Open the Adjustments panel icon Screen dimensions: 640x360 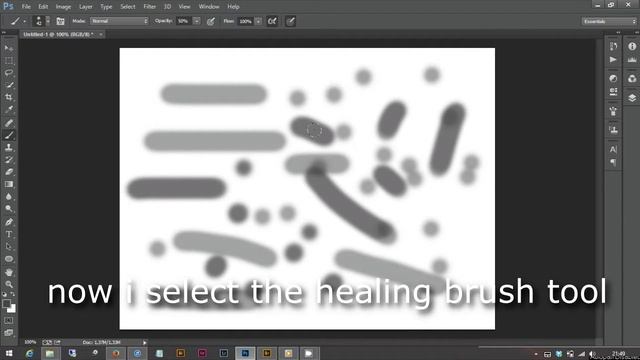(x=613, y=78)
